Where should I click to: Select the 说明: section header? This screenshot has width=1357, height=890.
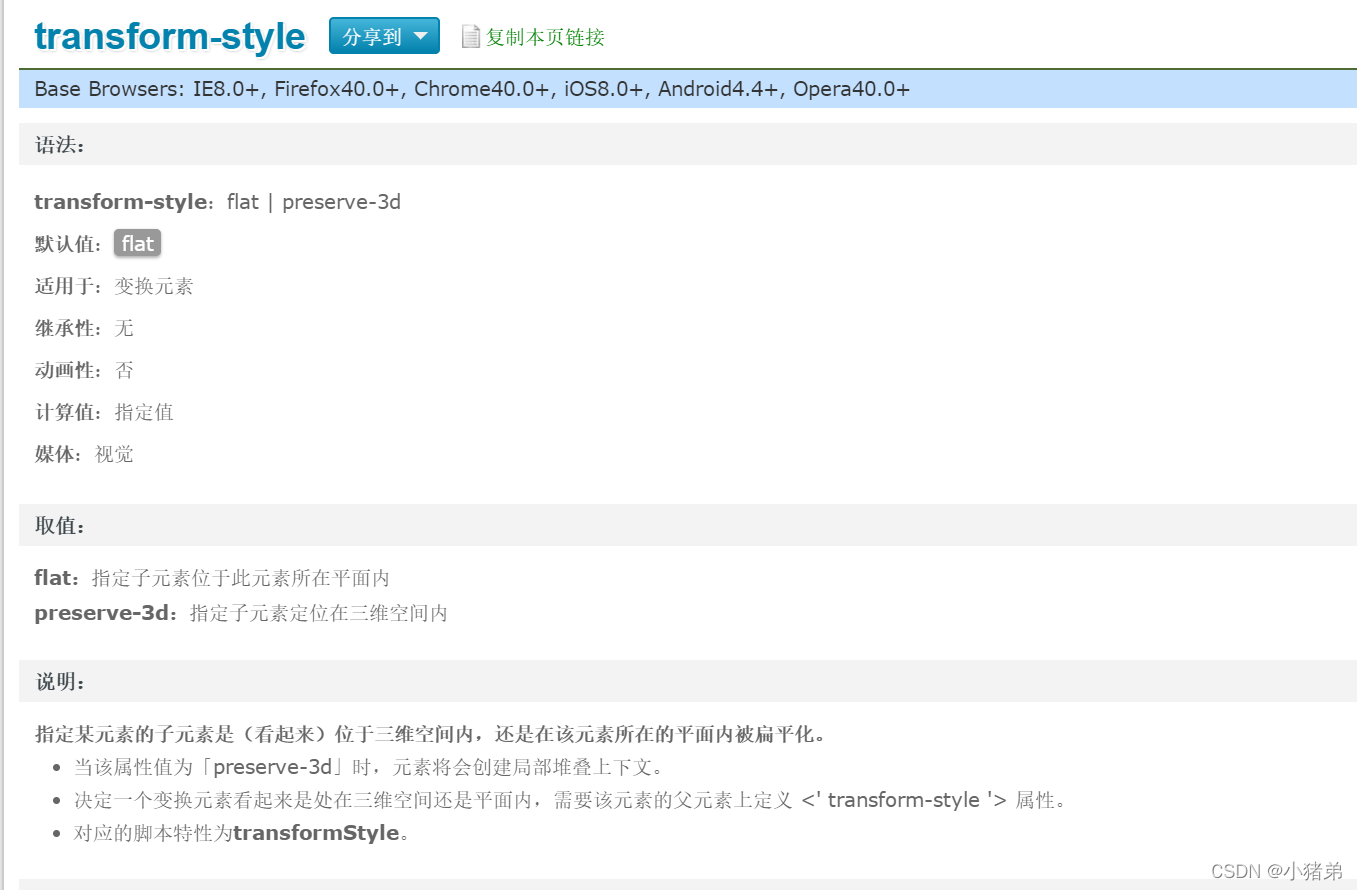688,681
